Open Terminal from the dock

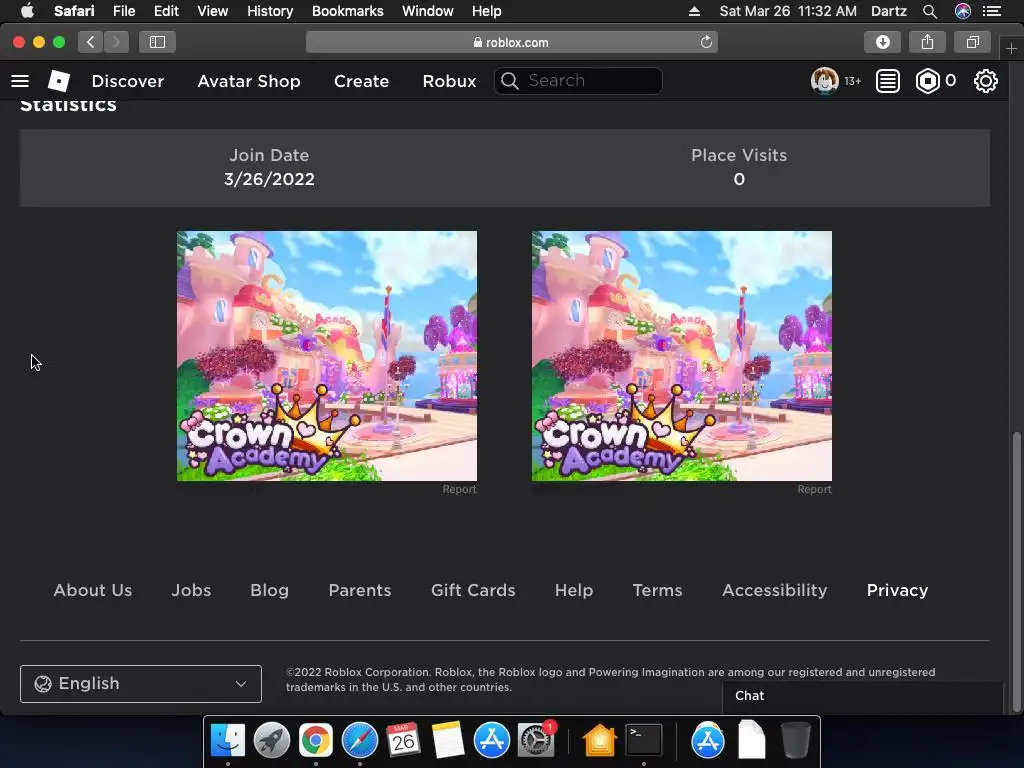coord(644,740)
